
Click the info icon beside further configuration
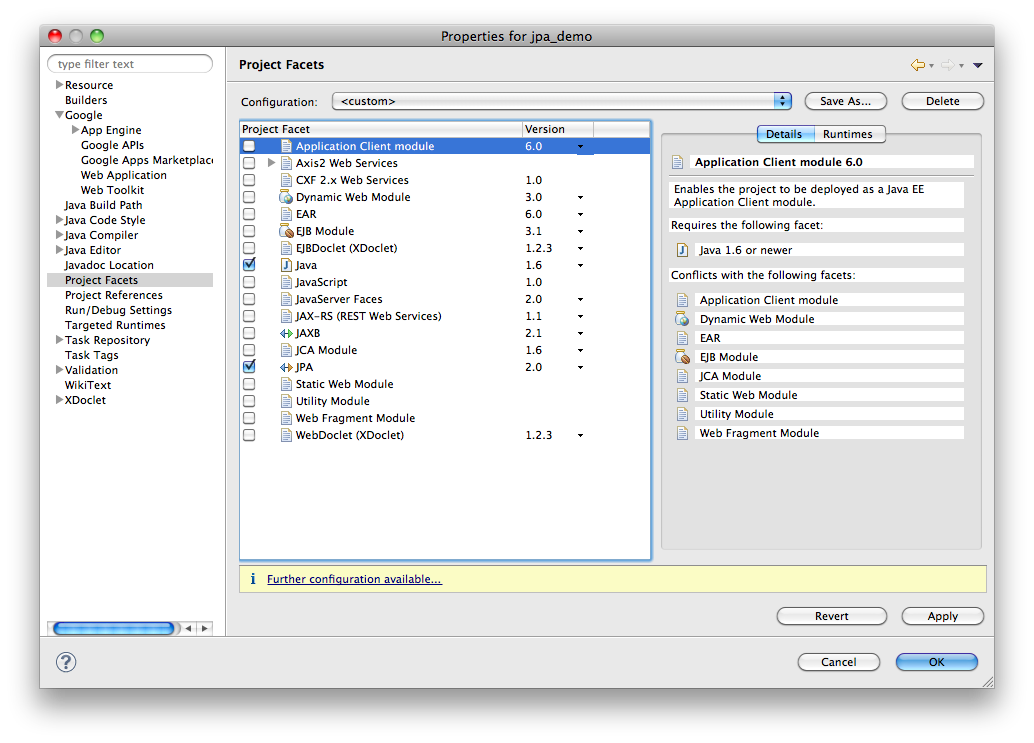[x=253, y=579]
